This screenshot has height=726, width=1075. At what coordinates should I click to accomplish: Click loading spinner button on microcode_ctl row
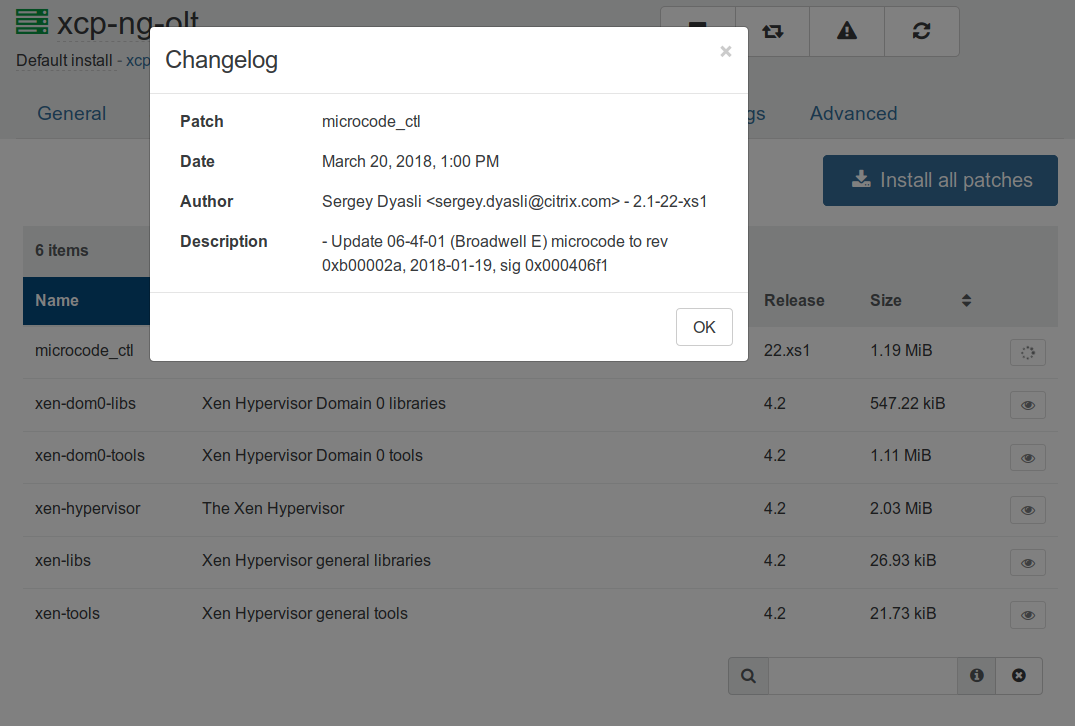tap(1028, 352)
